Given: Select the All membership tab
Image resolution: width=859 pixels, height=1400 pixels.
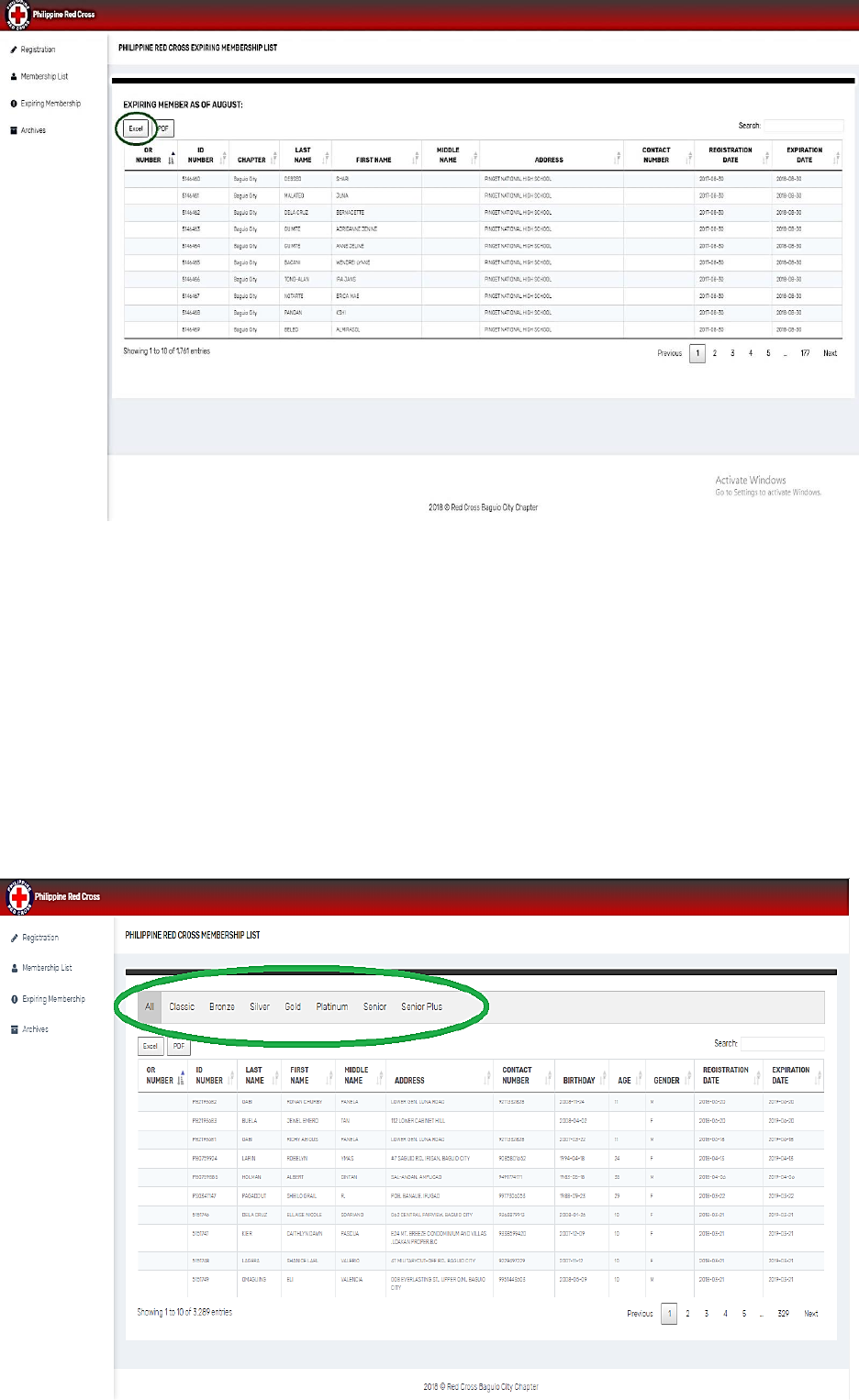Looking at the screenshot, I should tap(150, 1006).
